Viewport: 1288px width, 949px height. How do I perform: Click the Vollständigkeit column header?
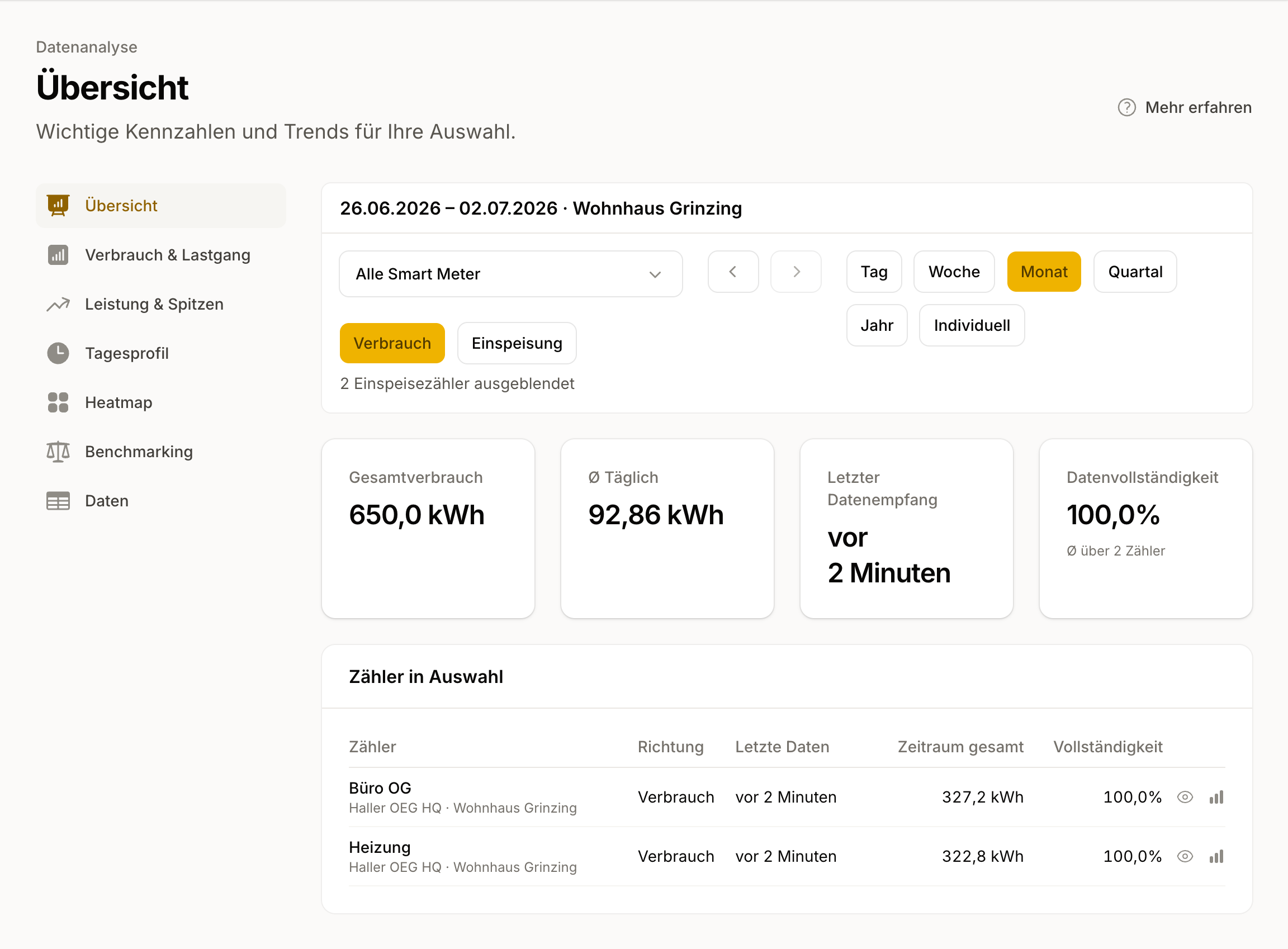pyautogui.click(x=1107, y=747)
